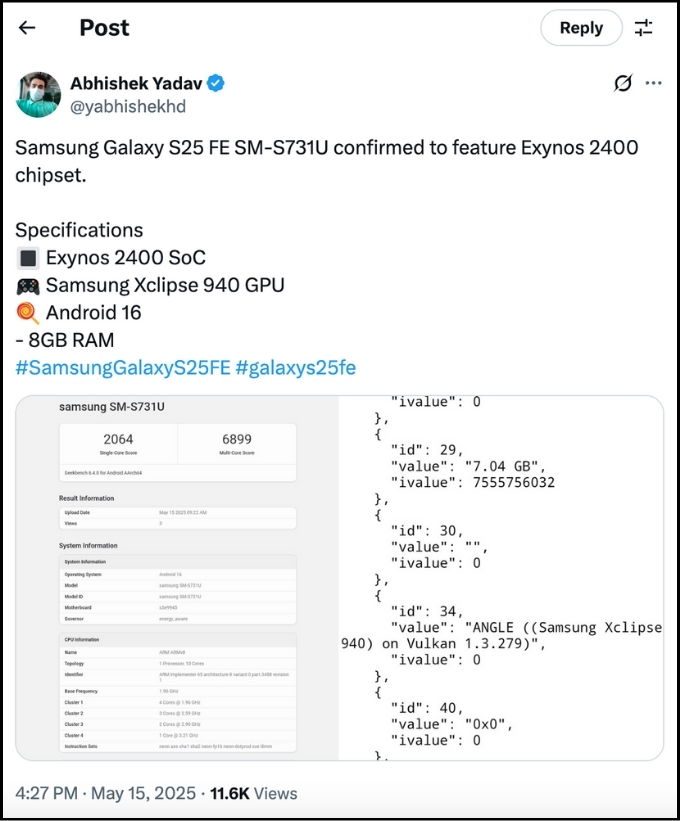Viewport: 680px width, 821px height.
Task: Open the three-dot more options menu
Action: point(653,83)
